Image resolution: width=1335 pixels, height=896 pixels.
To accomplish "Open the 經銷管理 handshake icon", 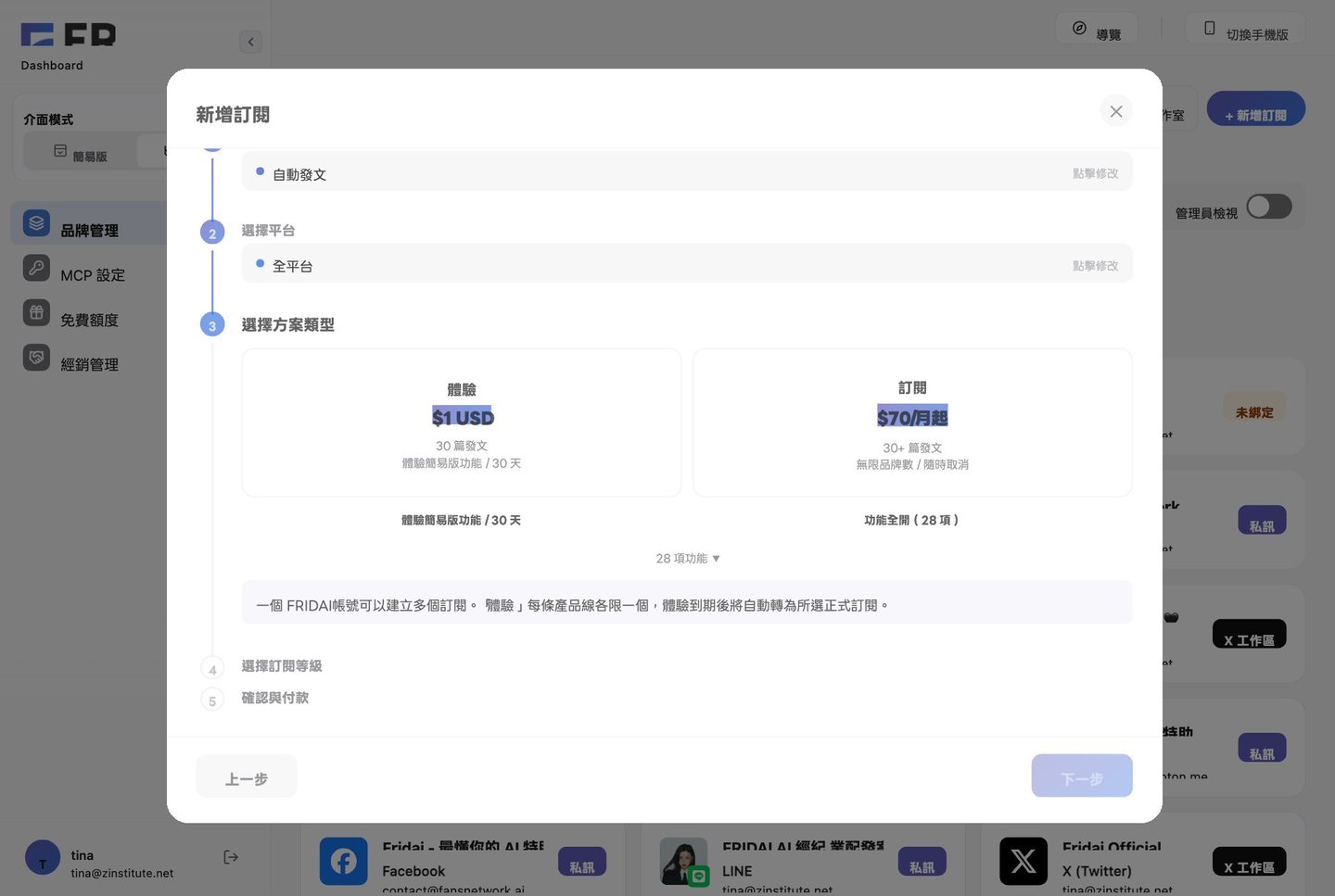I will click(x=36, y=357).
